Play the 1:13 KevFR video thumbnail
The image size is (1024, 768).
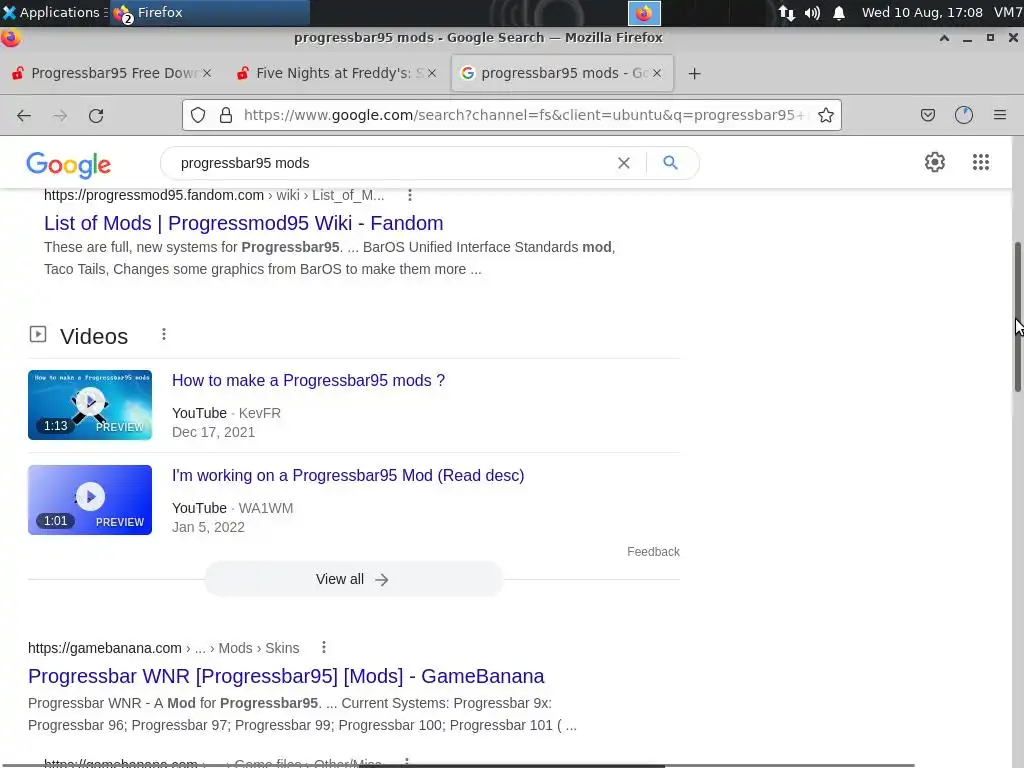click(x=90, y=405)
